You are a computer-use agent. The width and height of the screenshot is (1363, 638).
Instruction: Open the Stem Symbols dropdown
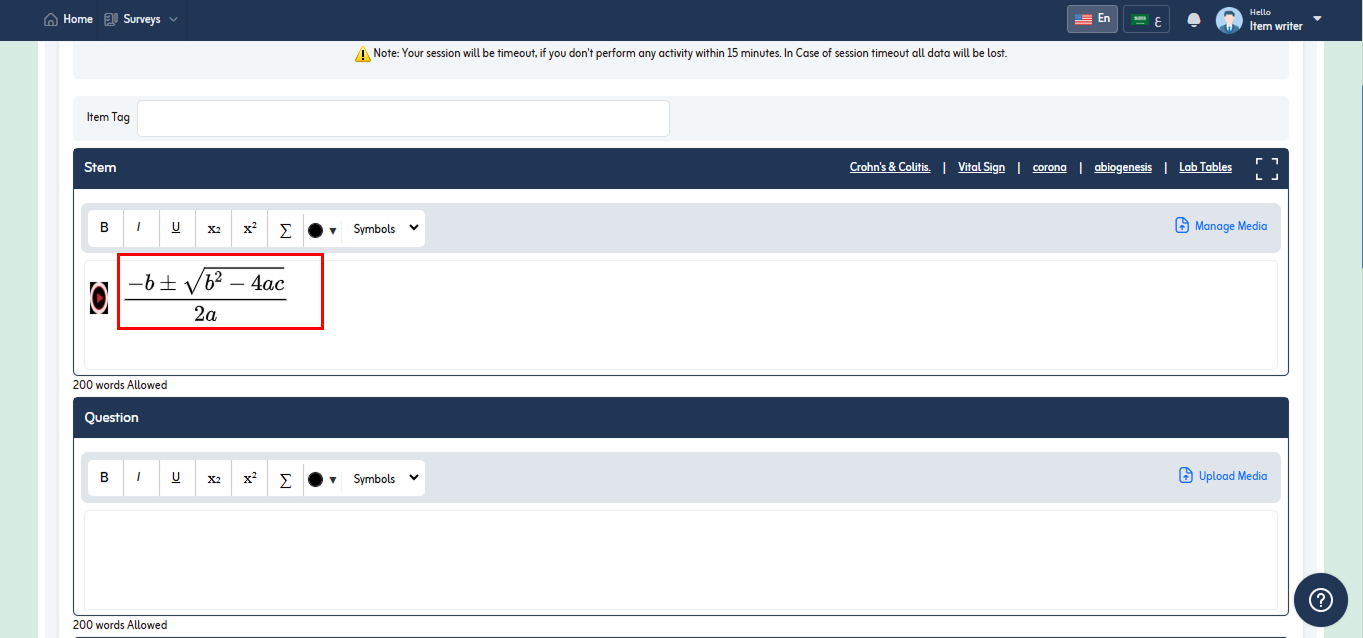[x=384, y=229]
